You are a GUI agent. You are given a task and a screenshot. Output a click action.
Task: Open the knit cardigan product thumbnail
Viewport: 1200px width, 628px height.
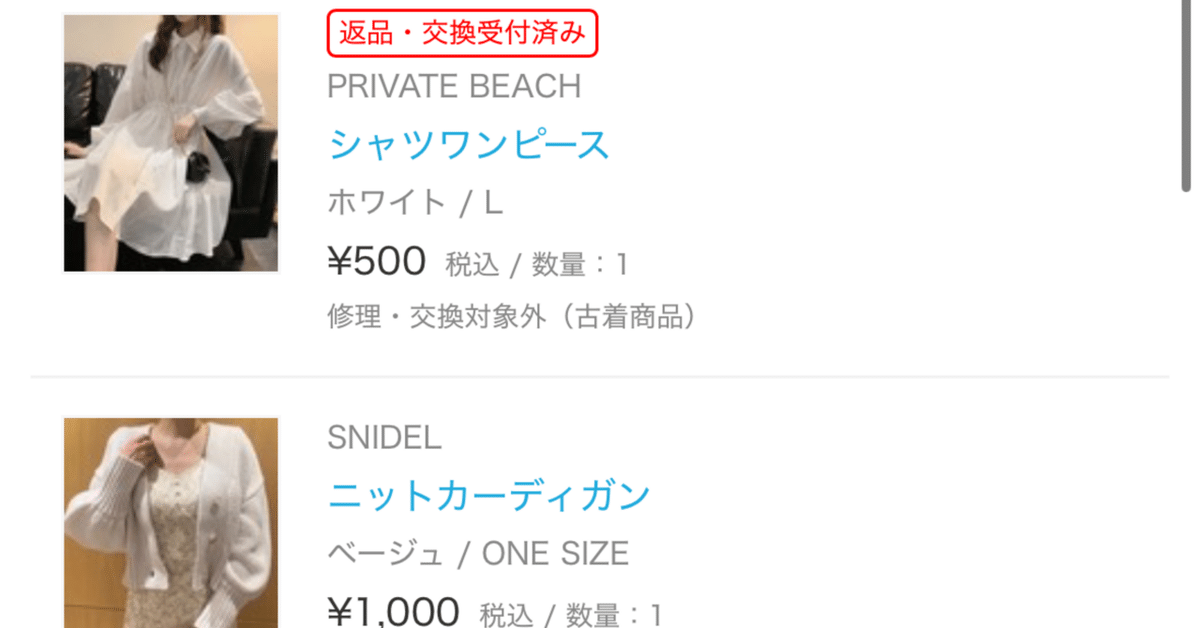click(x=171, y=522)
